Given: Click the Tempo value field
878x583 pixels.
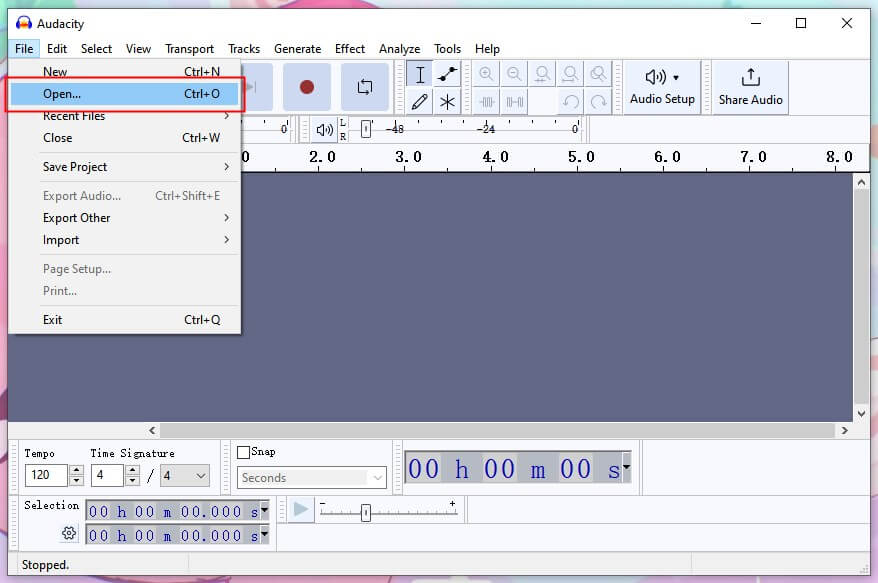Looking at the screenshot, I should (46, 475).
